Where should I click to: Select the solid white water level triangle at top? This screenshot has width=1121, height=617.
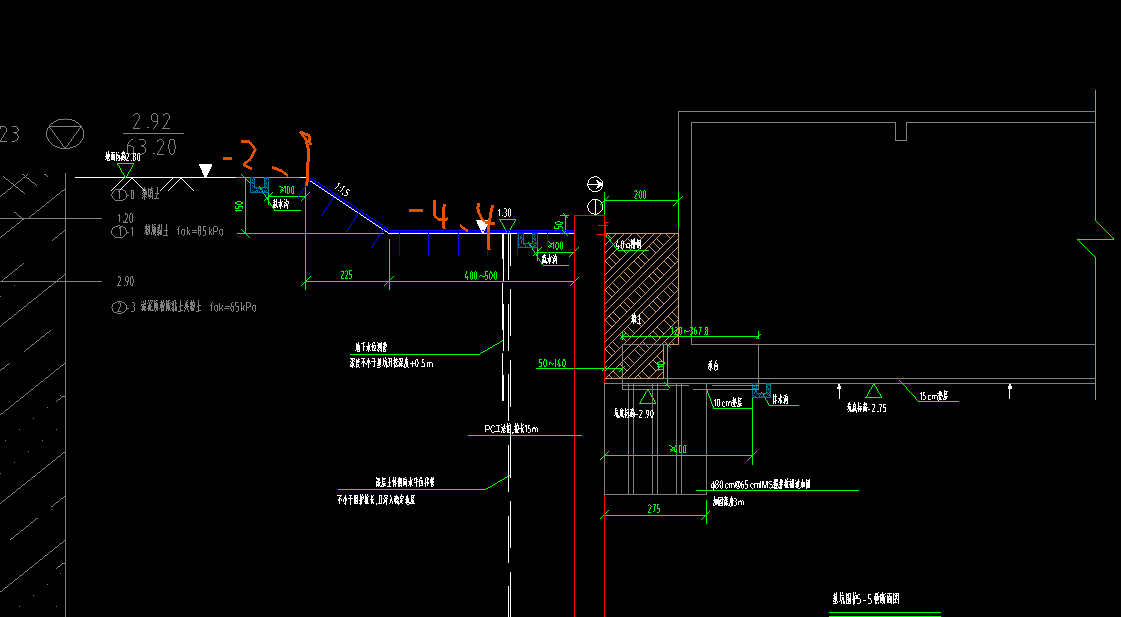[205, 170]
